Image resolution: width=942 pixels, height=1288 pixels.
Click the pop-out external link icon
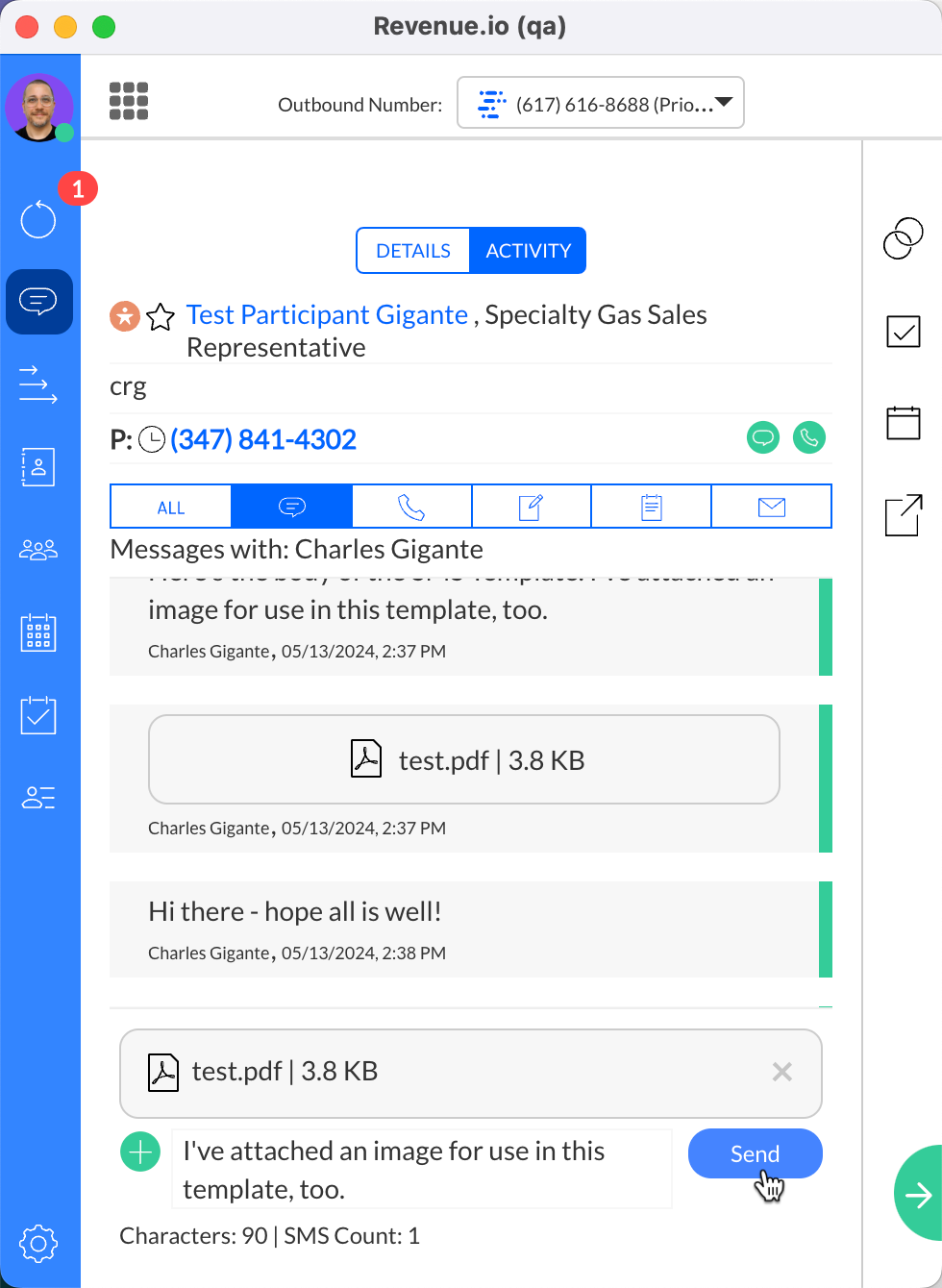pyautogui.click(x=904, y=515)
